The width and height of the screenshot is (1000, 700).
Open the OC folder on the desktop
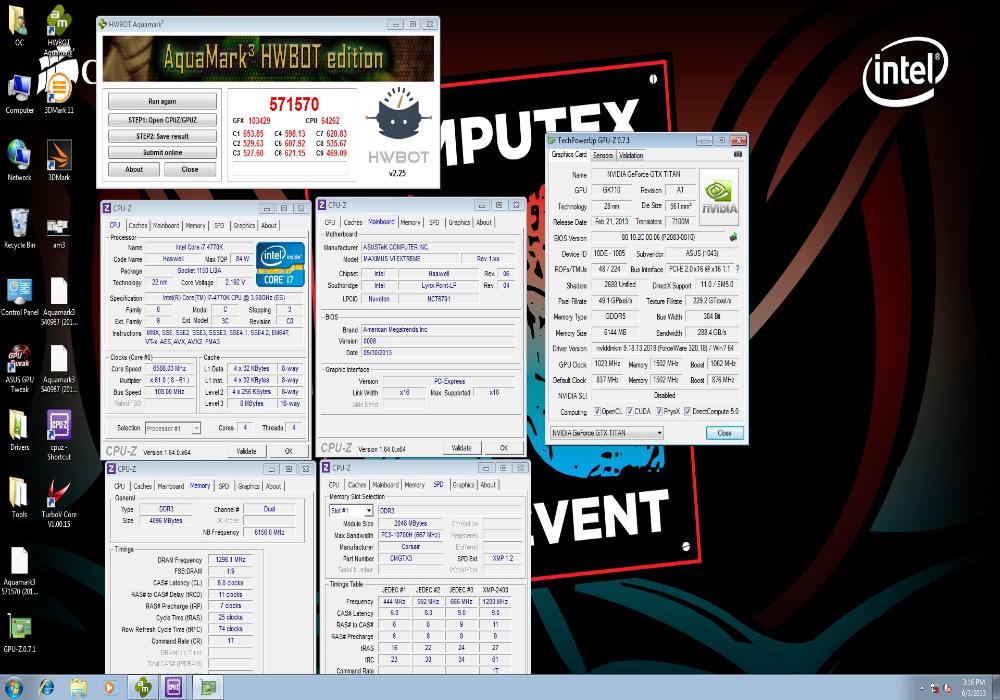pos(18,26)
